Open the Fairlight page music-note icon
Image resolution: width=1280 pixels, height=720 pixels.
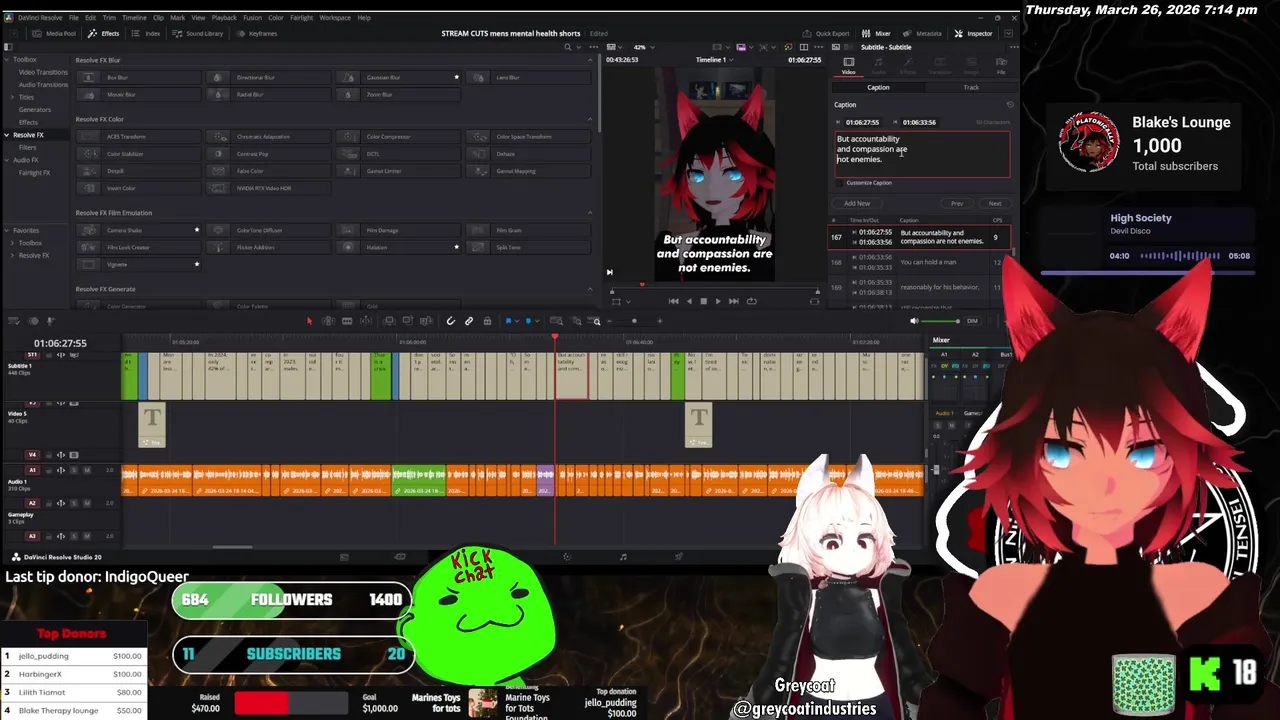[x=623, y=557]
